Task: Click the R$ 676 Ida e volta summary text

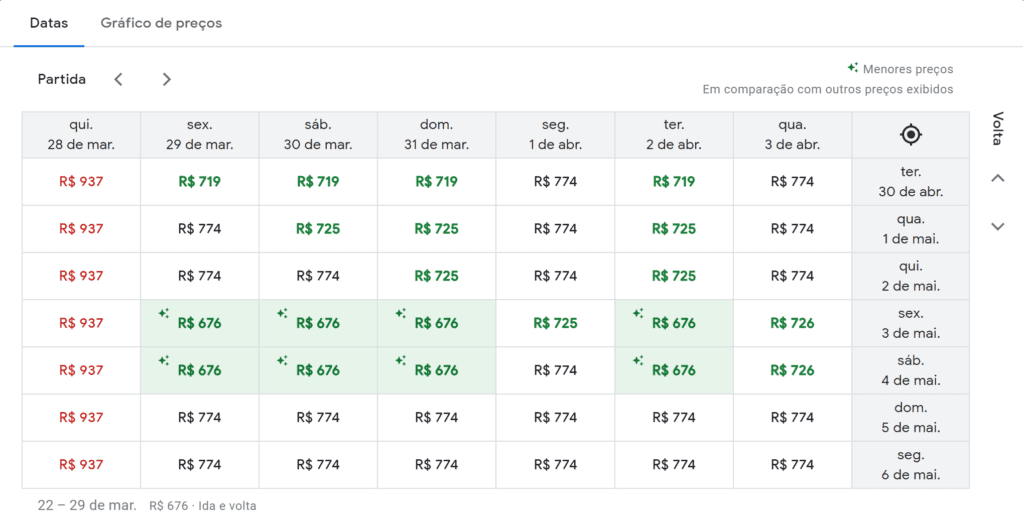Action: click(202, 506)
